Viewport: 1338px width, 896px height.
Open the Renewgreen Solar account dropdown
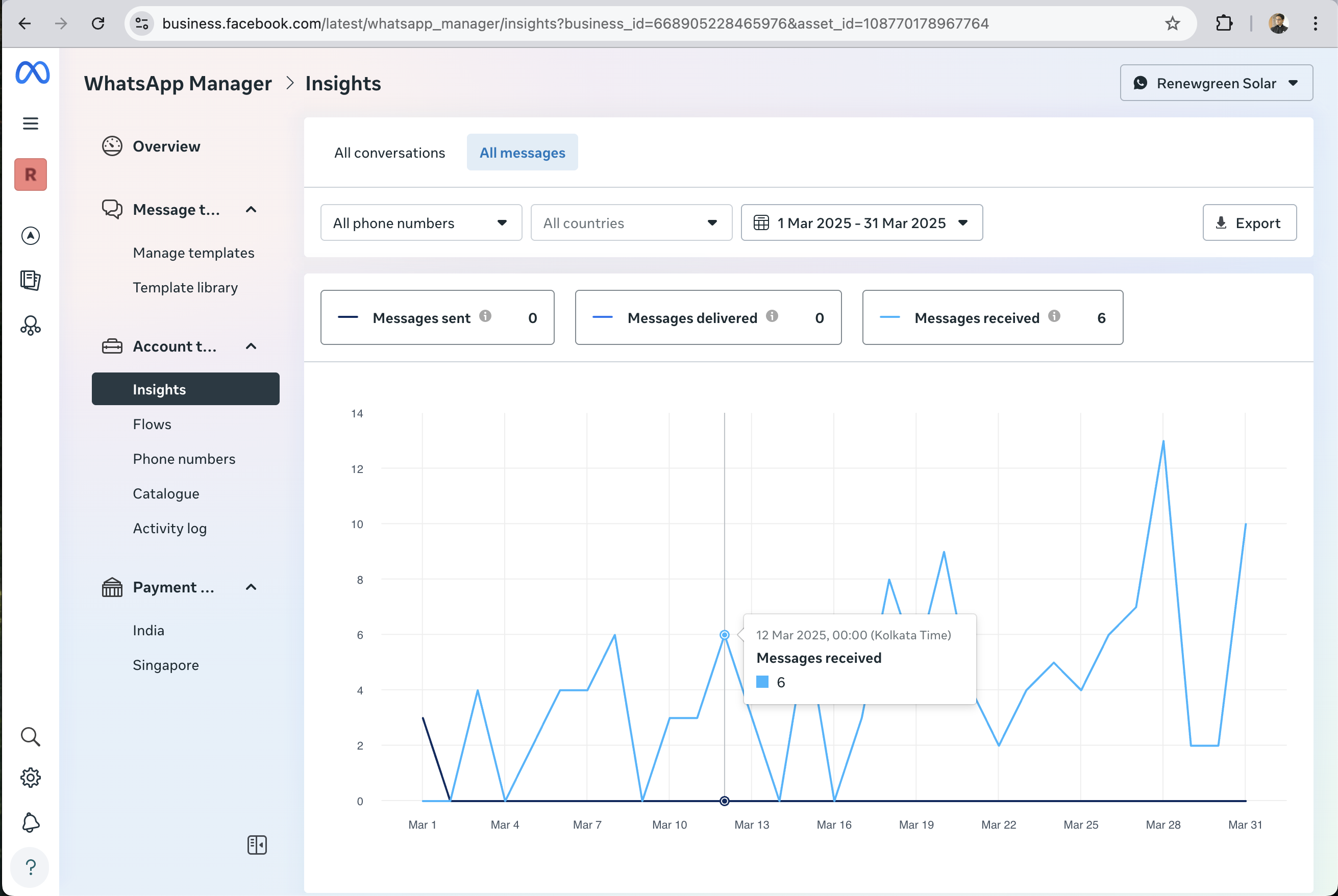pyautogui.click(x=1217, y=83)
